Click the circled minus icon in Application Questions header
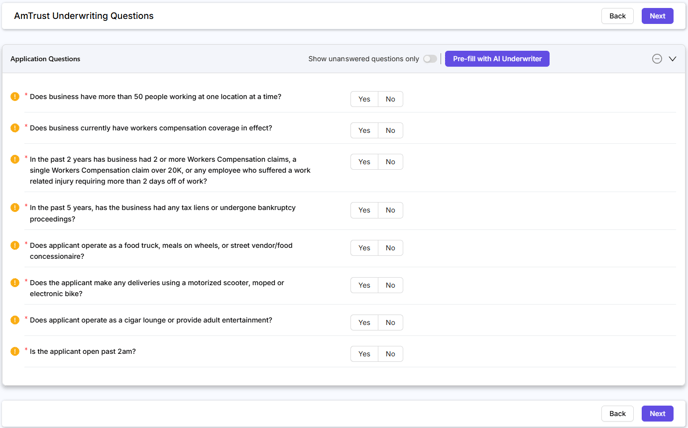 click(x=657, y=59)
